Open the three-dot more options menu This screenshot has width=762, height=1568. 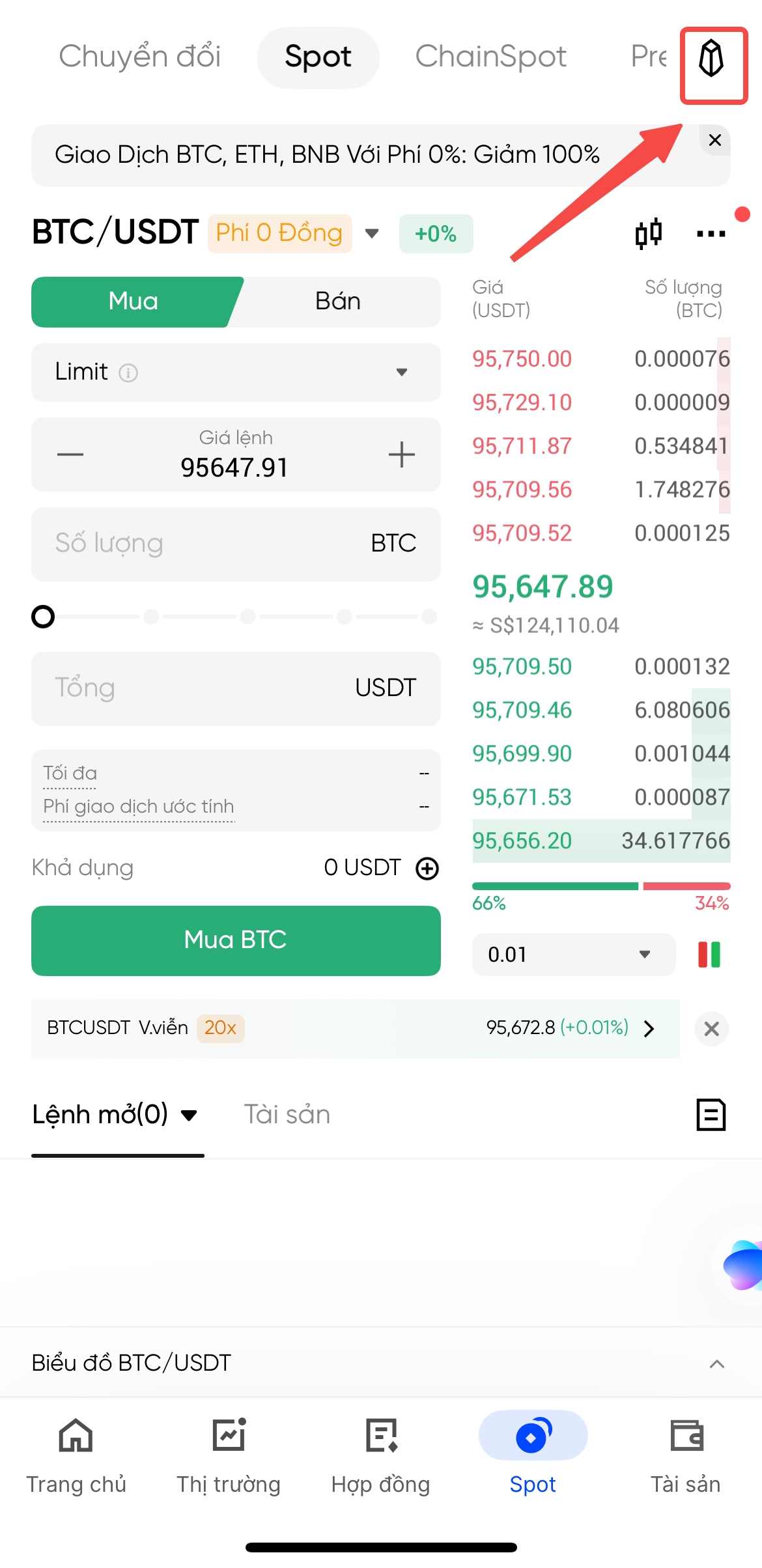(x=711, y=234)
